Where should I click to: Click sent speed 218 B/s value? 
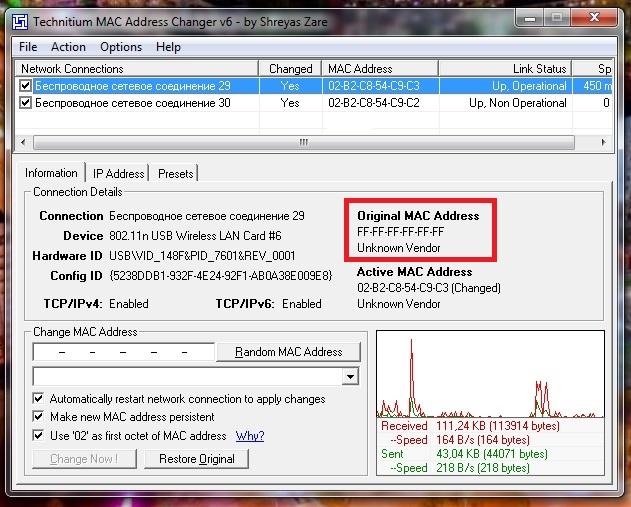click(x=483, y=468)
